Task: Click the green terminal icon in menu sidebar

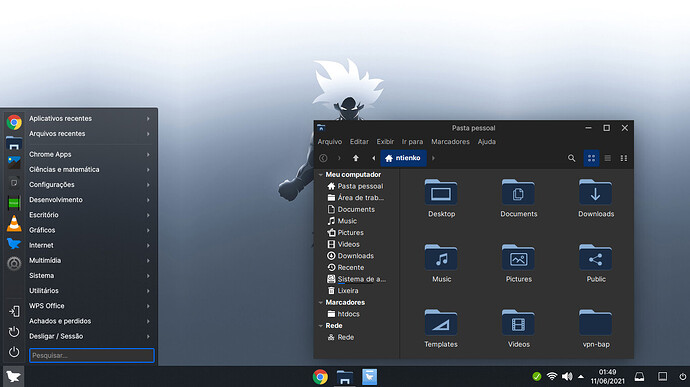Action: coord(14,203)
